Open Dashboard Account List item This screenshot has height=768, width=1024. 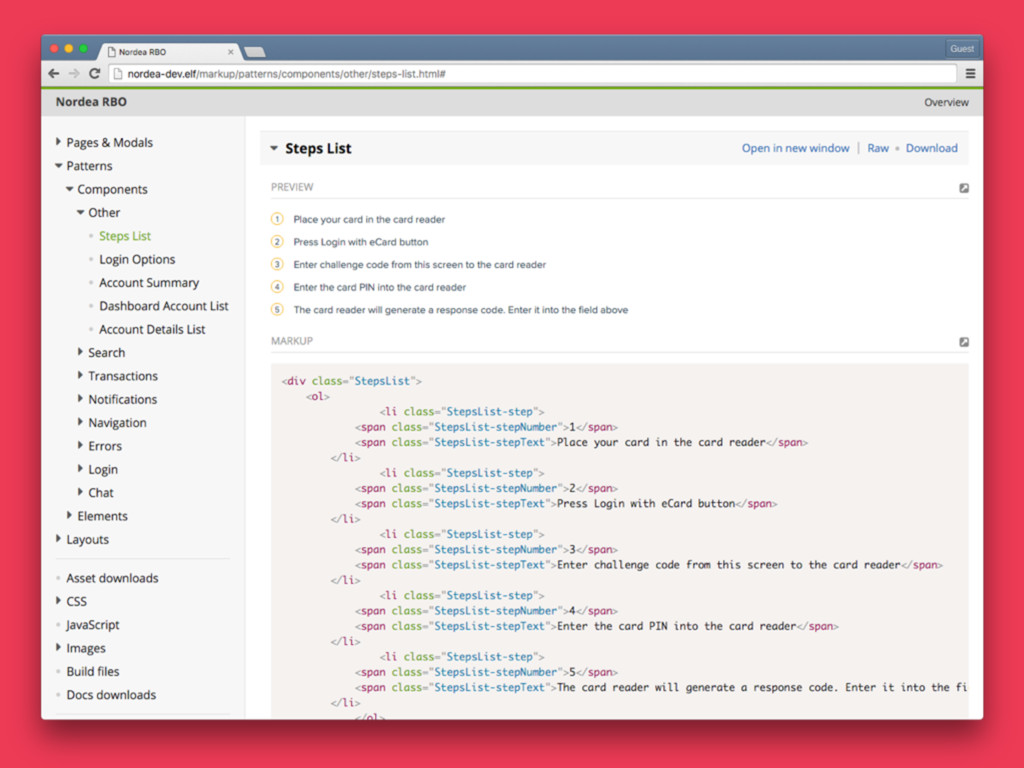(163, 306)
